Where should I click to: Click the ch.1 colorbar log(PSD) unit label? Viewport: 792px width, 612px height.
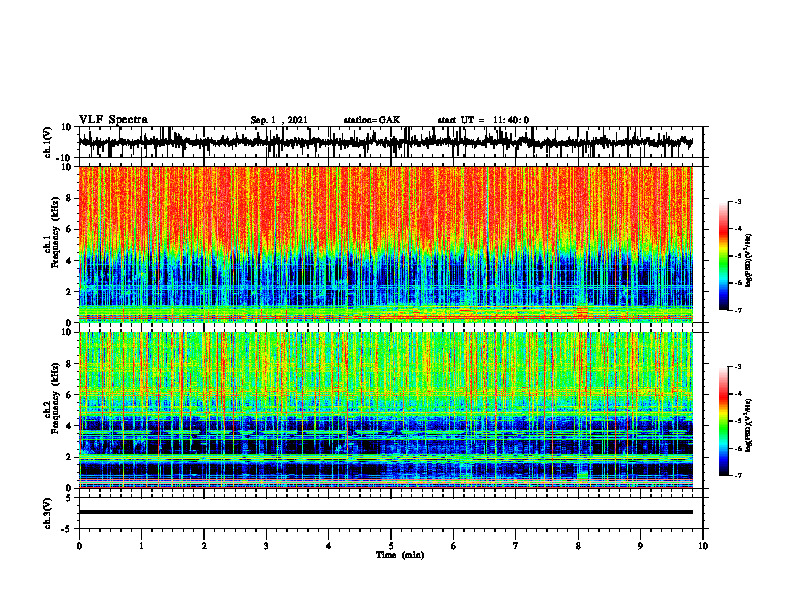(748, 260)
